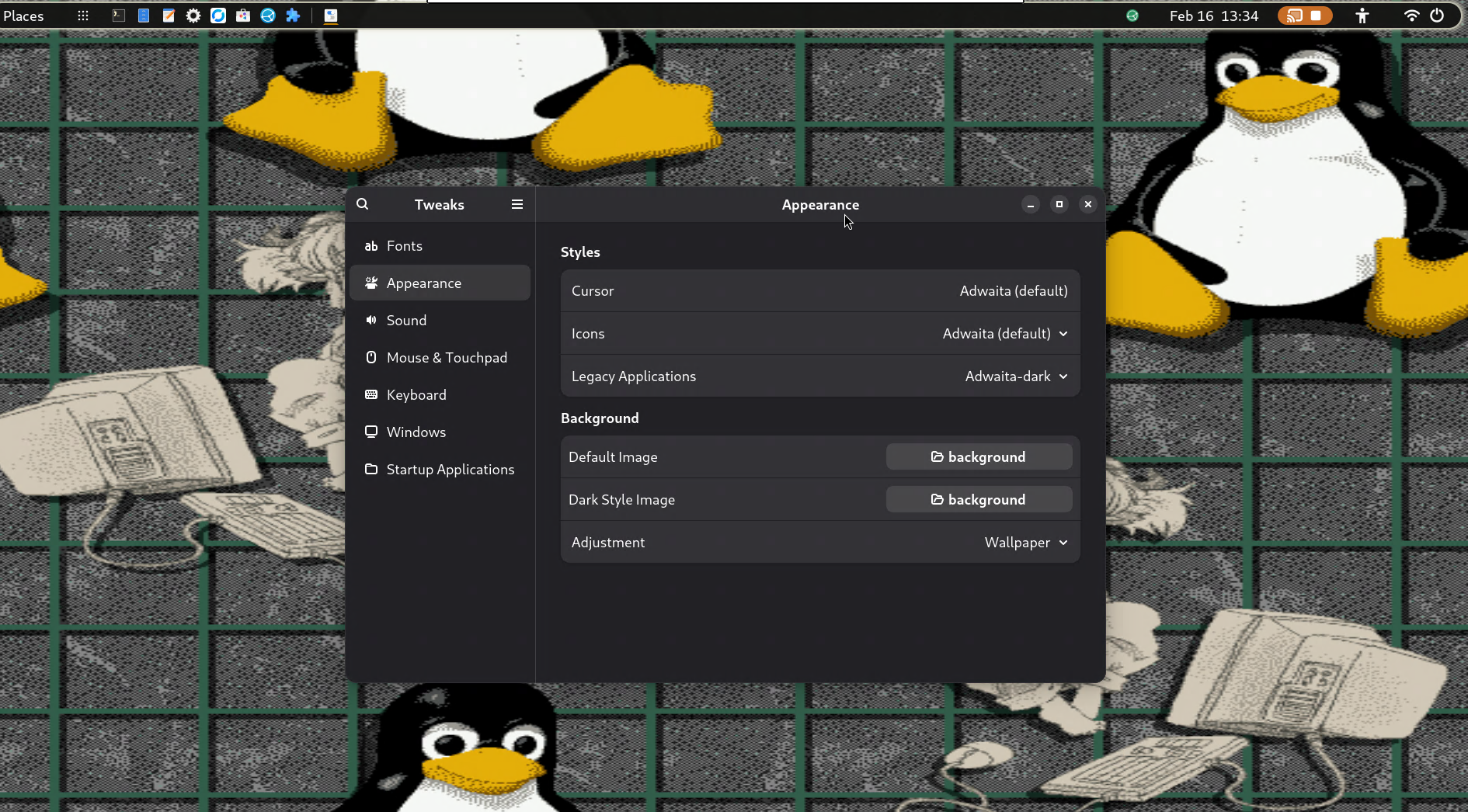This screenshot has width=1468, height=812.
Task: Click the screen cast indicator icon
Action: (1294, 16)
